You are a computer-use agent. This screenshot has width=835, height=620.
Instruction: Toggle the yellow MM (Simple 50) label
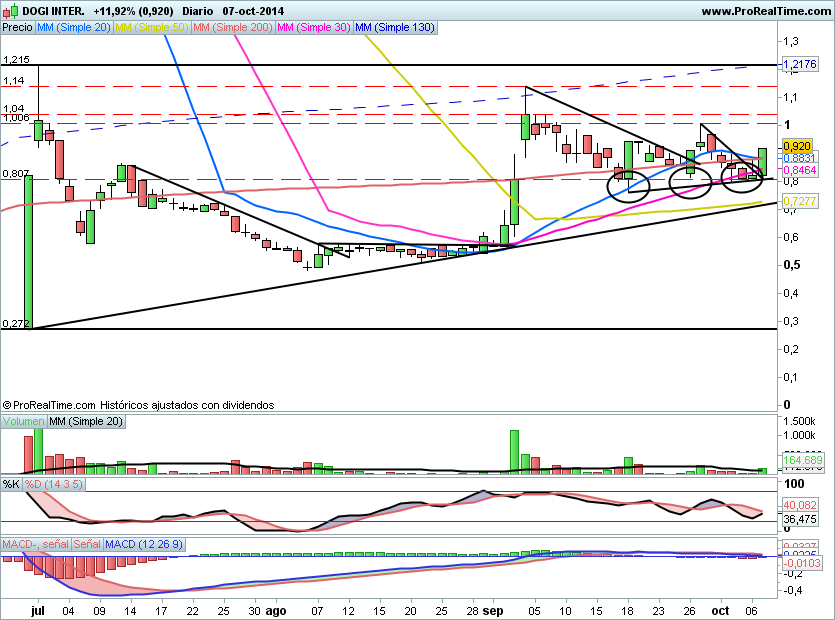pyautogui.click(x=152, y=28)
